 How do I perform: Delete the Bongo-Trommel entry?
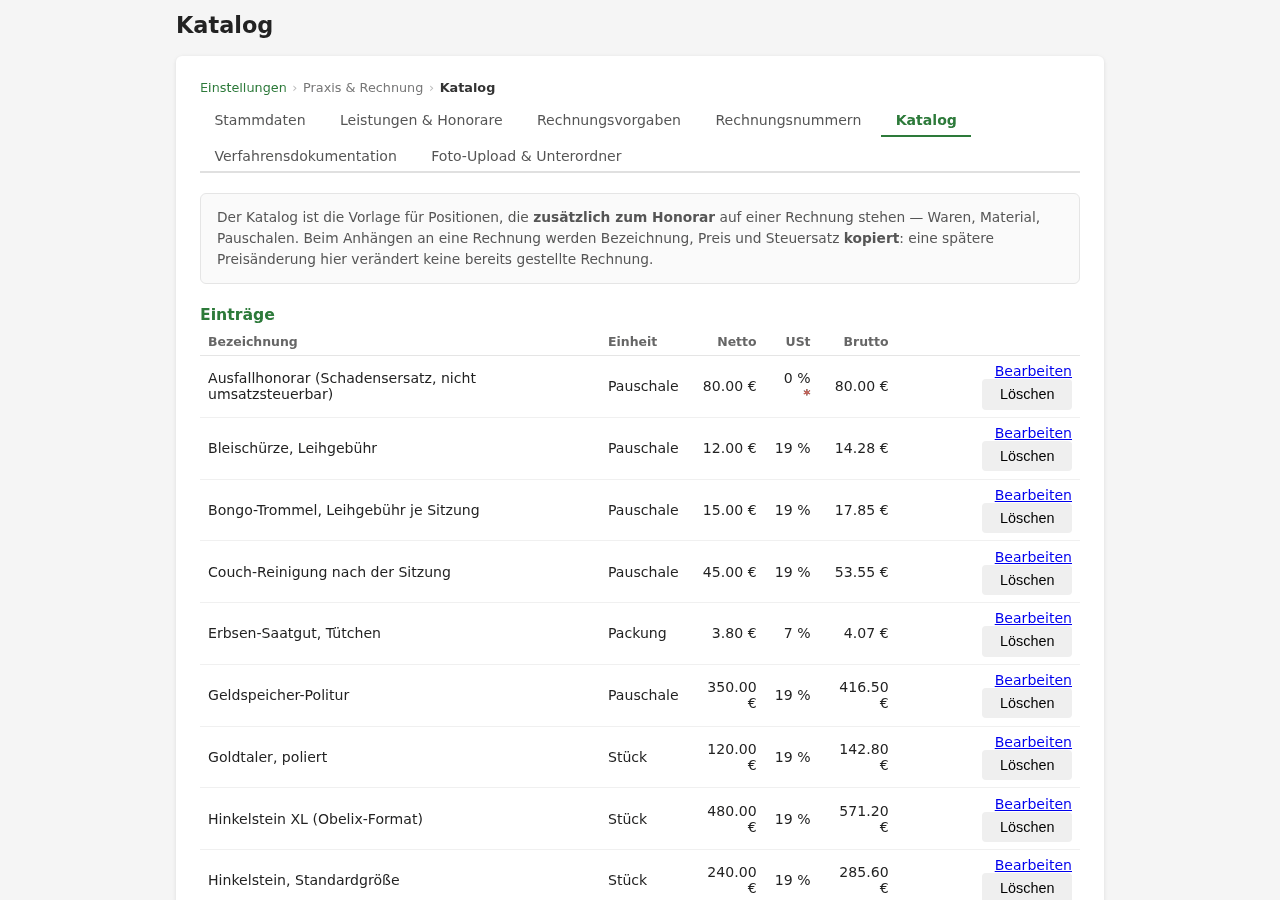point(1027,518)
